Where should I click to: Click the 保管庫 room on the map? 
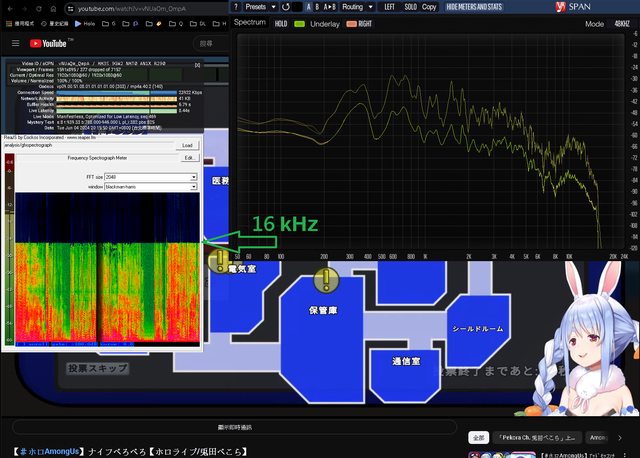pos(323,339)
